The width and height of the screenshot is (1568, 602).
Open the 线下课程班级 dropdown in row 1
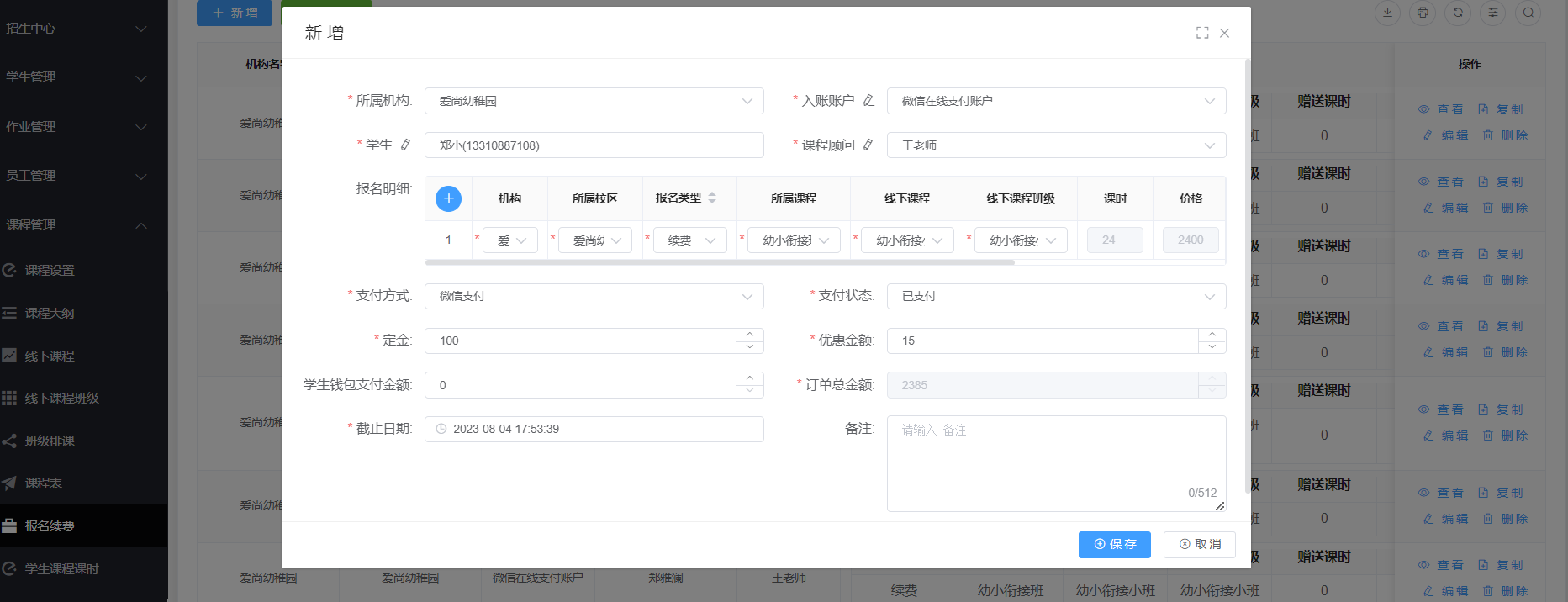(1021, 240)
